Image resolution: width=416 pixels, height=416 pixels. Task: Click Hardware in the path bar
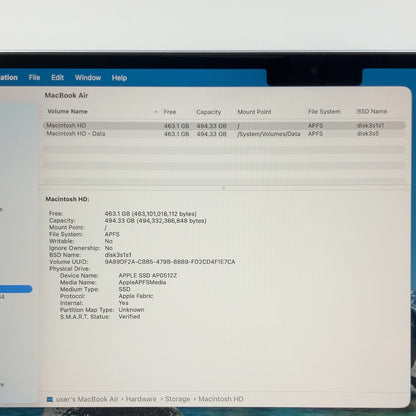(141, 399)
